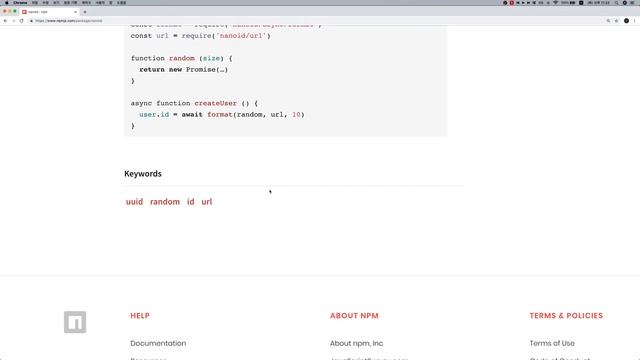Click the Keywords heading

coord(143,174)
